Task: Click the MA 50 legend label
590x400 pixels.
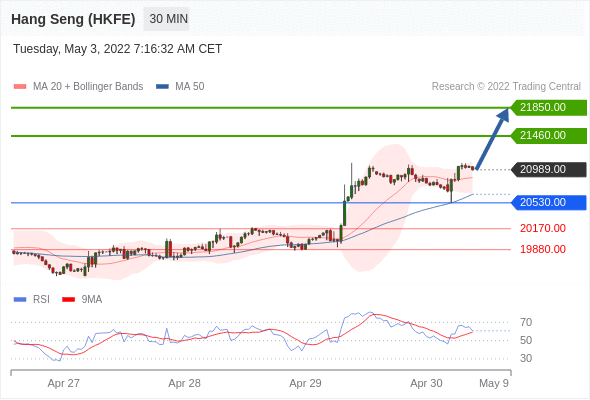Action: pyautogui.click(x=190, y=87)
